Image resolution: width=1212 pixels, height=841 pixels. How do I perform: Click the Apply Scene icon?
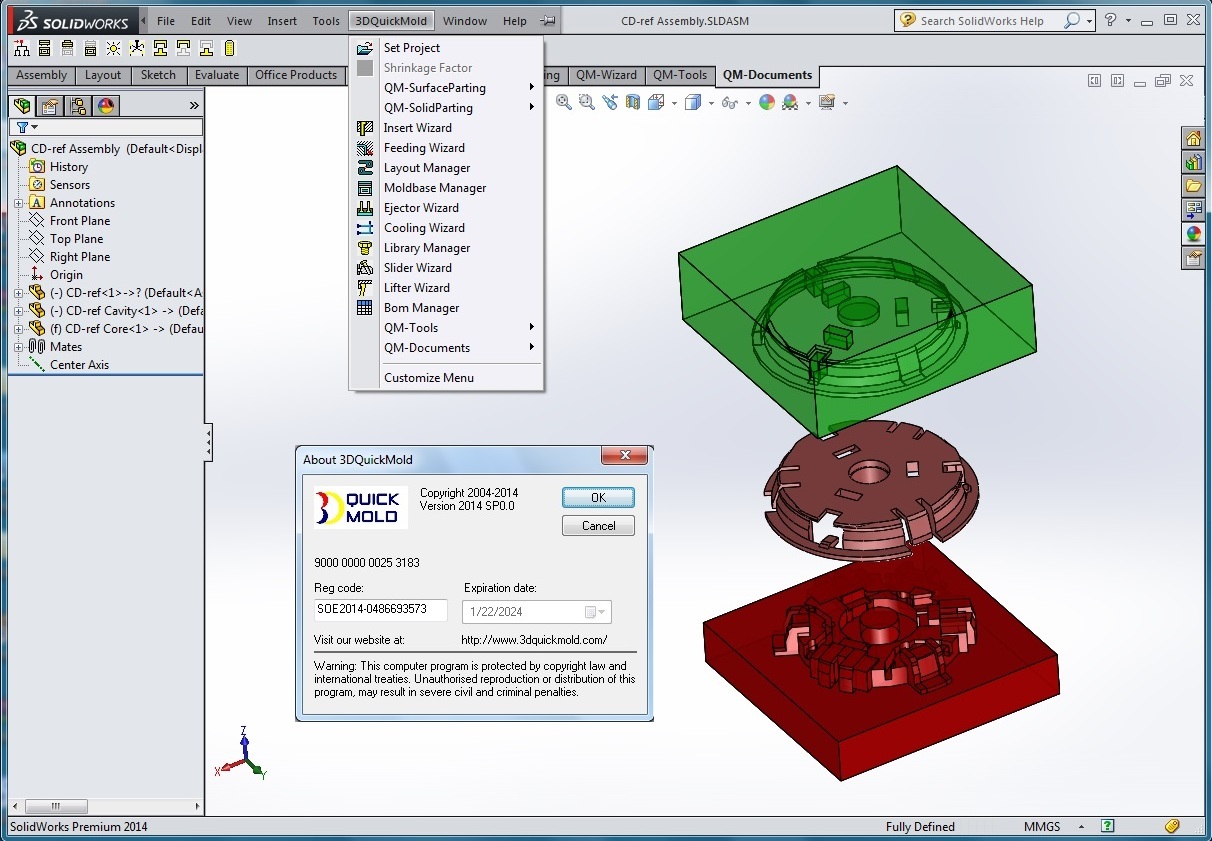pos(791,102)
